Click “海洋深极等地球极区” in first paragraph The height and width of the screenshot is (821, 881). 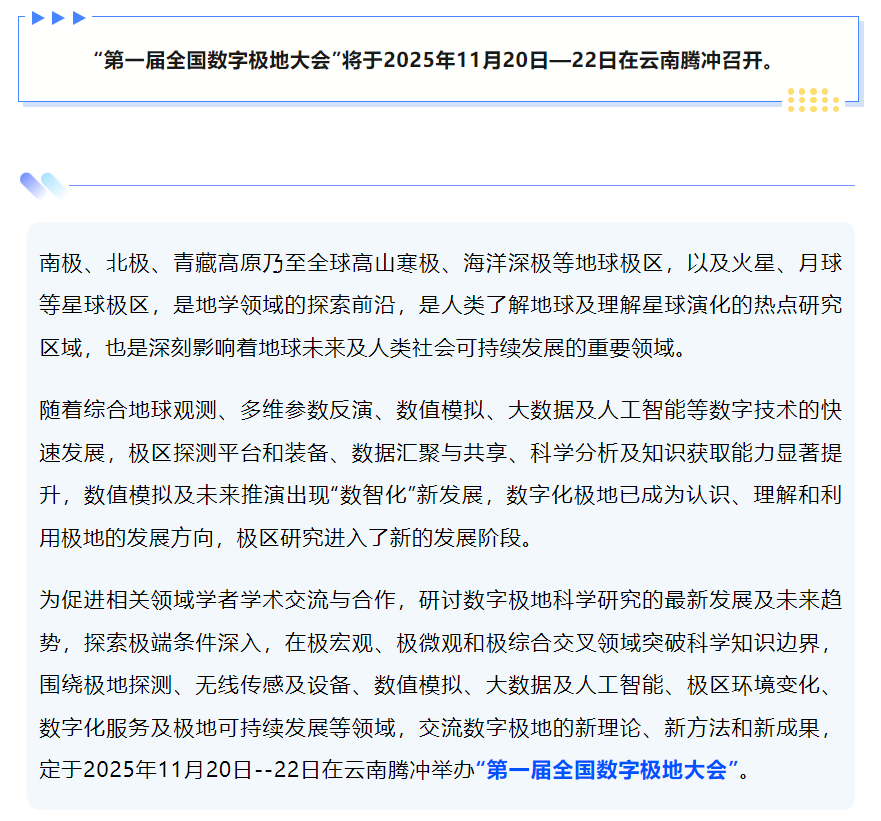tap(563, 264)
